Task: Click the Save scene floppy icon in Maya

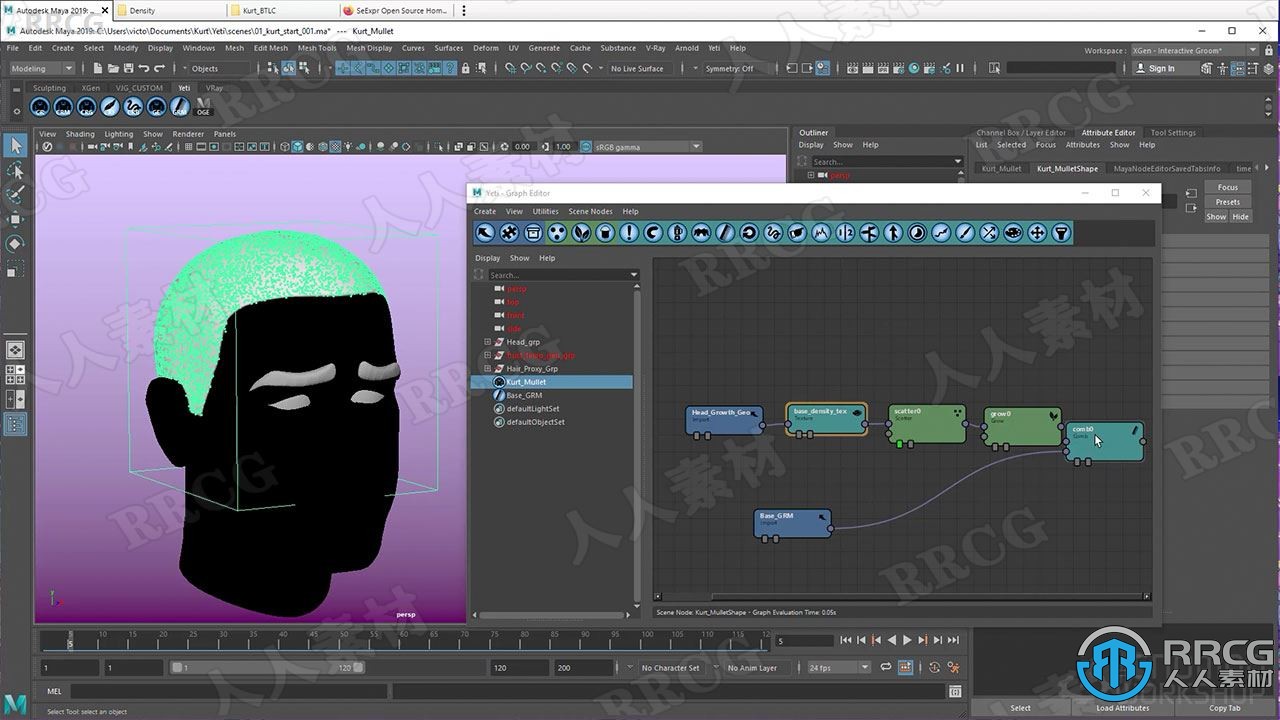Action: pos(128,68)
